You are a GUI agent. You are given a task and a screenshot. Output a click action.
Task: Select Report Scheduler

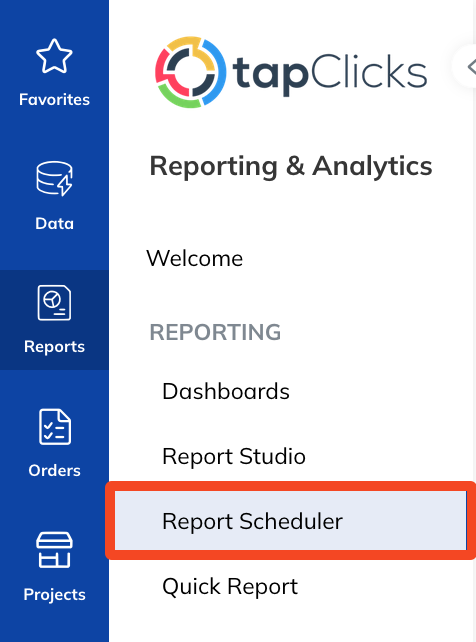pos(290,521)
